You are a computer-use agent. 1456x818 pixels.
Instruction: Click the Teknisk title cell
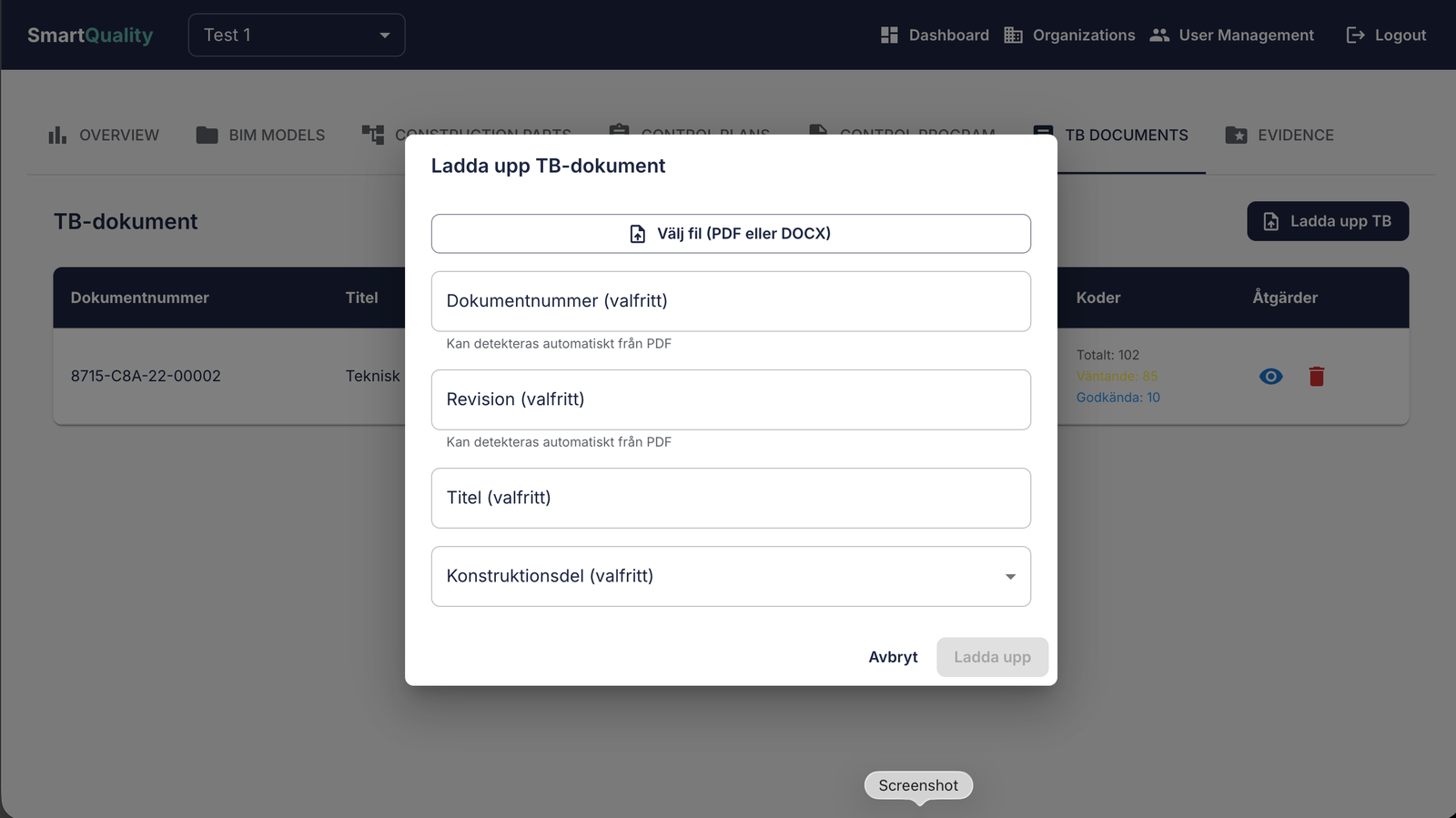pos(373,376)
